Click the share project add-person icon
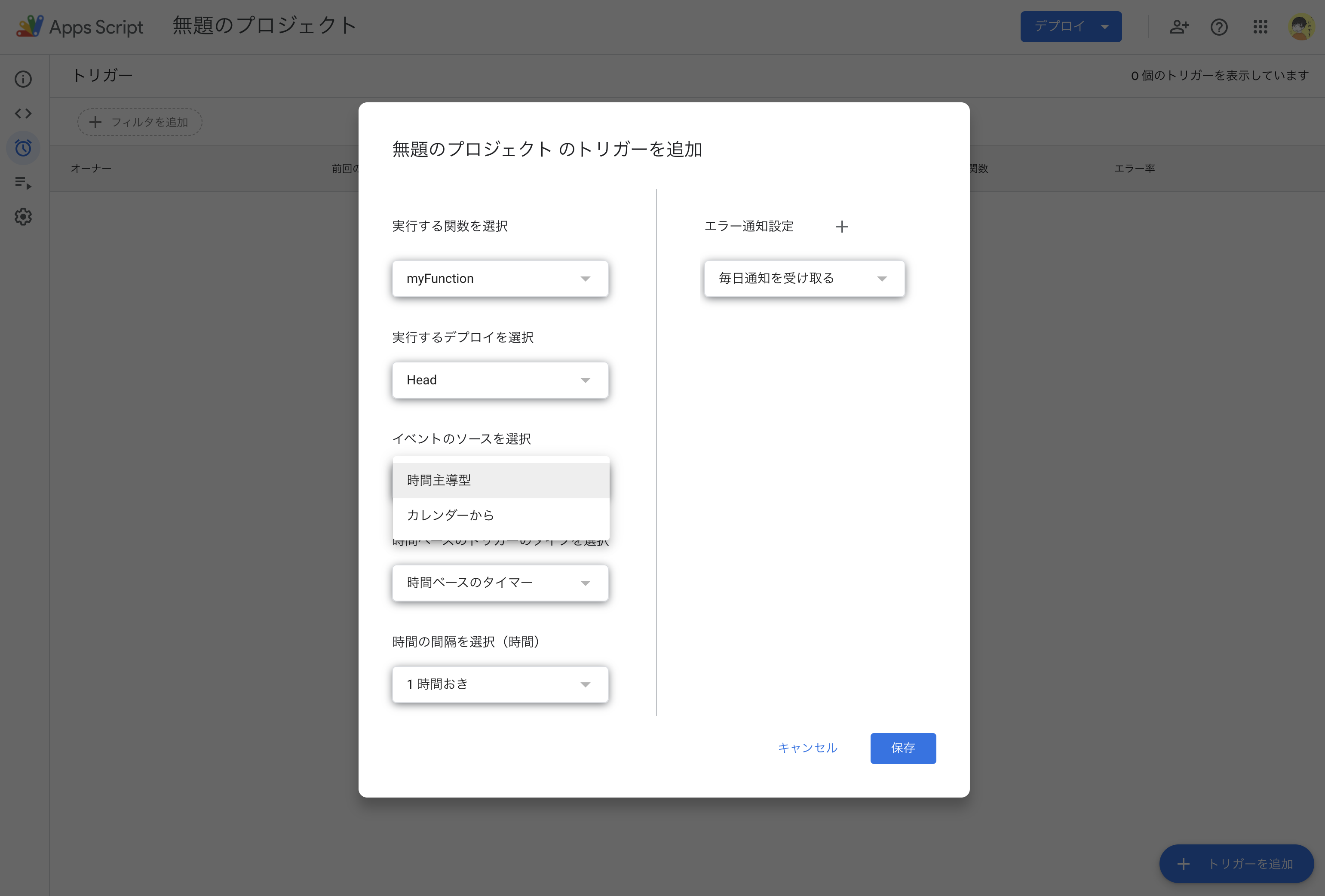The image size is (1325, 896). click(x=1179, y=27)
